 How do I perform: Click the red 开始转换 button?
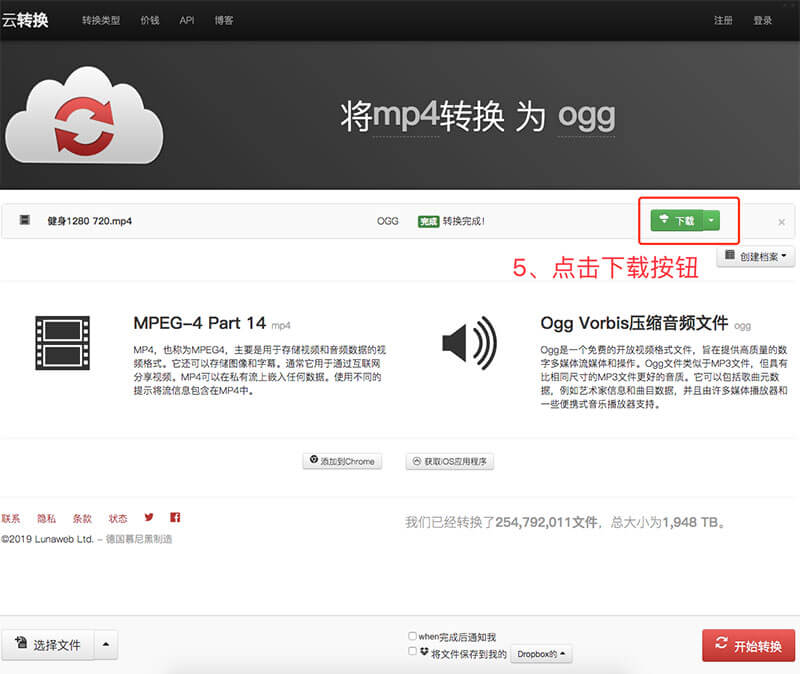pyautogui.click(x=748, y=645)
